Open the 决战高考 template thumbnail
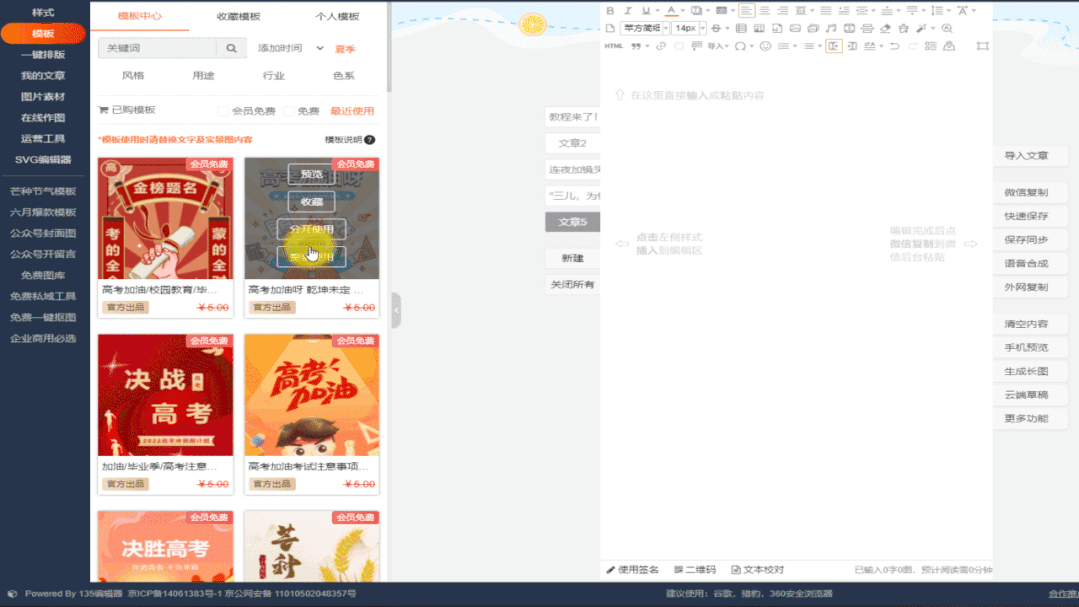1079x607 pixels. pyautogui.click(x=165, y=395)
